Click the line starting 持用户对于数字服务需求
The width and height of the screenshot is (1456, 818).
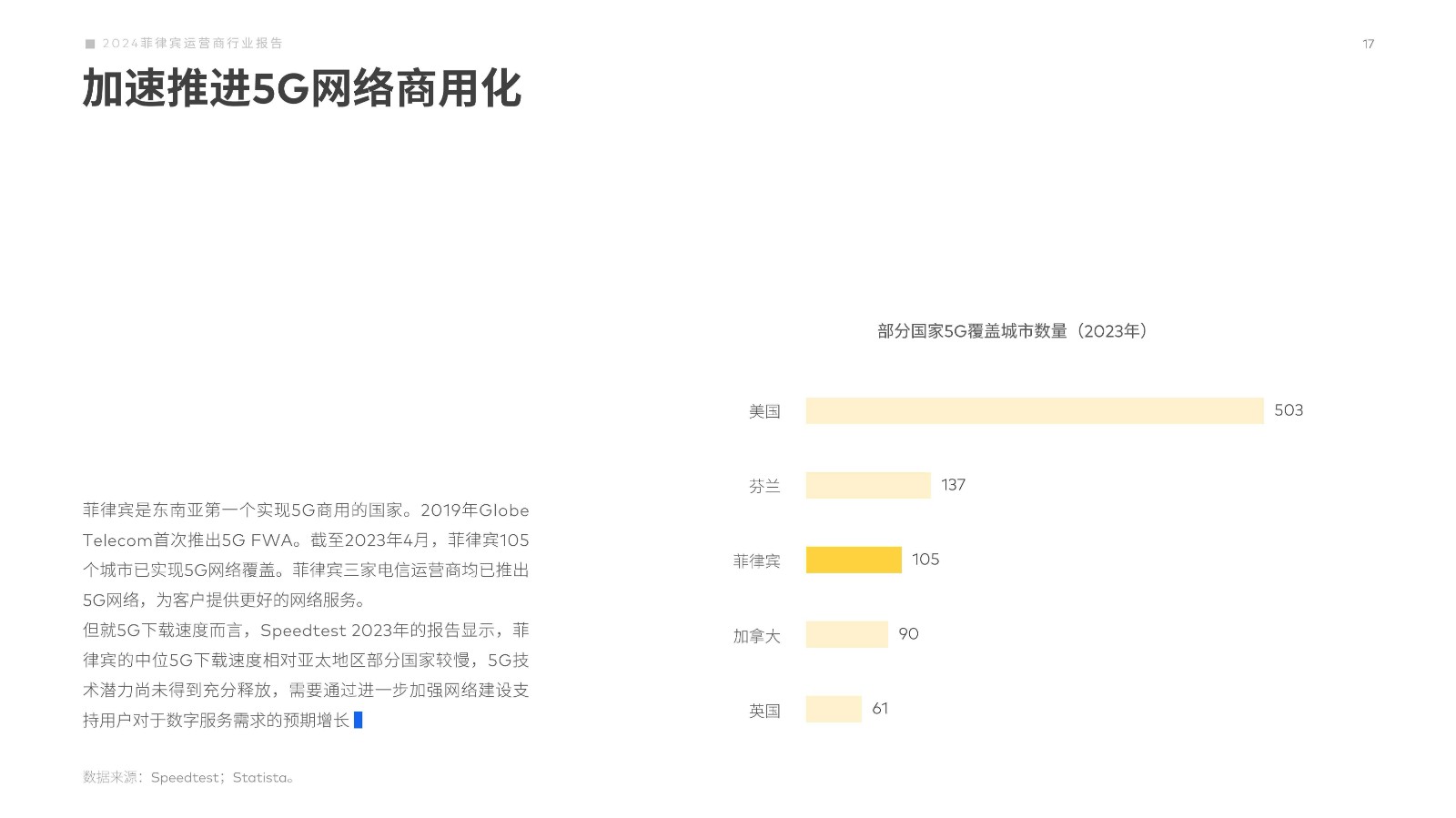pos(216,720)
